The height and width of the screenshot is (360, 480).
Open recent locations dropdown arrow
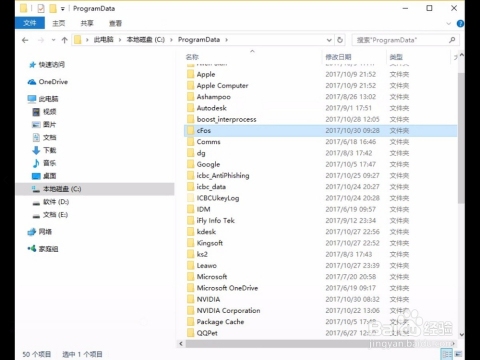tap(53, 40)
